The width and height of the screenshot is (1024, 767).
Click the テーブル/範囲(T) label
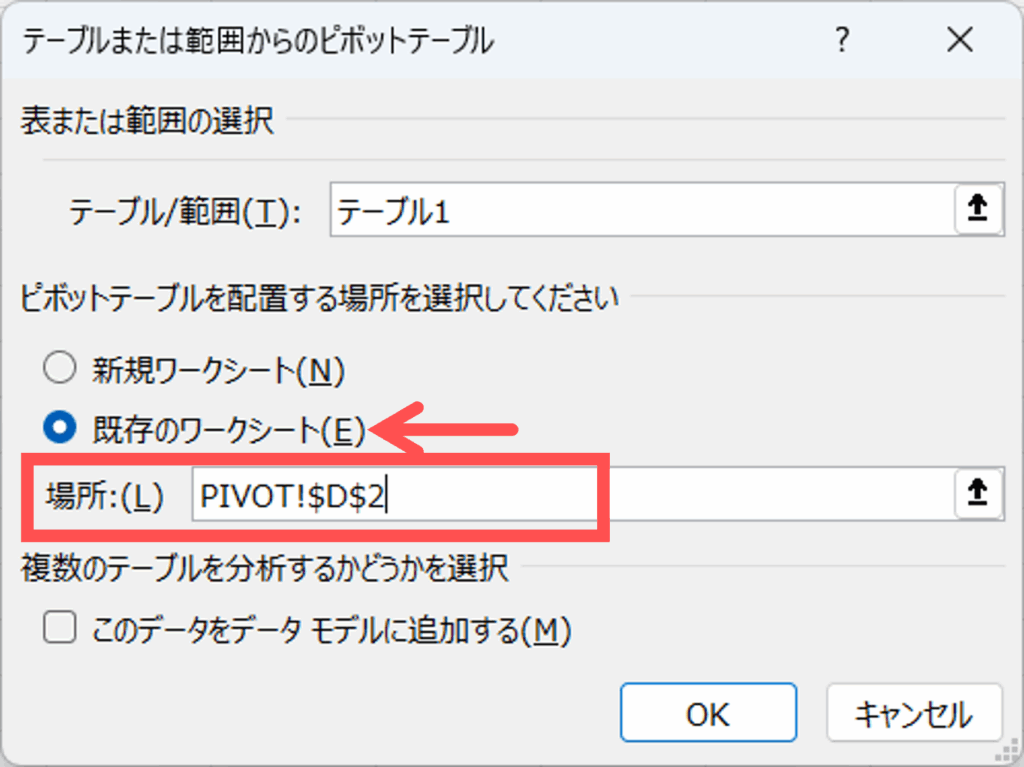(185, 211)
